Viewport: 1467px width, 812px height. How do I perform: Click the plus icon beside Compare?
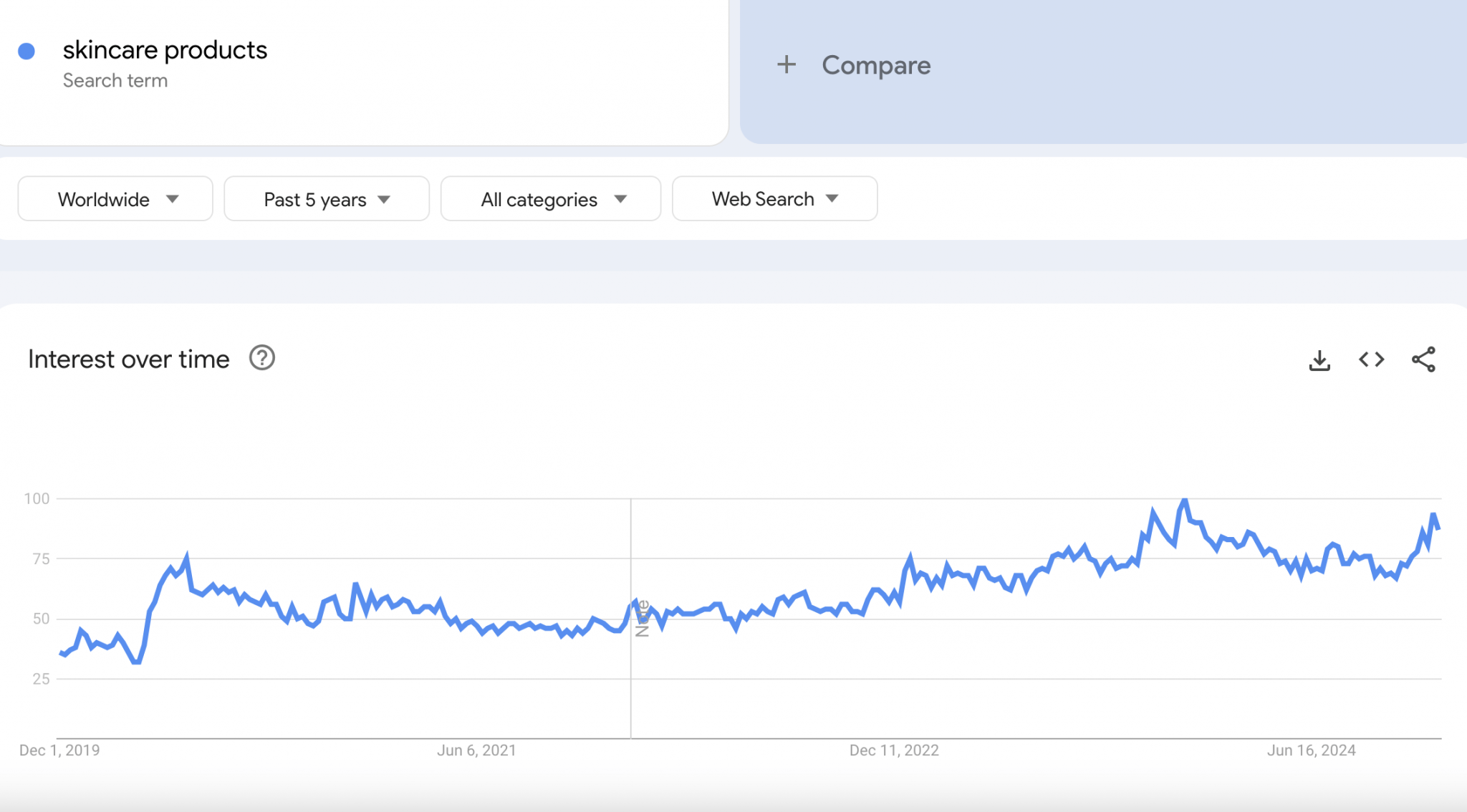click(x=786, y=65)
